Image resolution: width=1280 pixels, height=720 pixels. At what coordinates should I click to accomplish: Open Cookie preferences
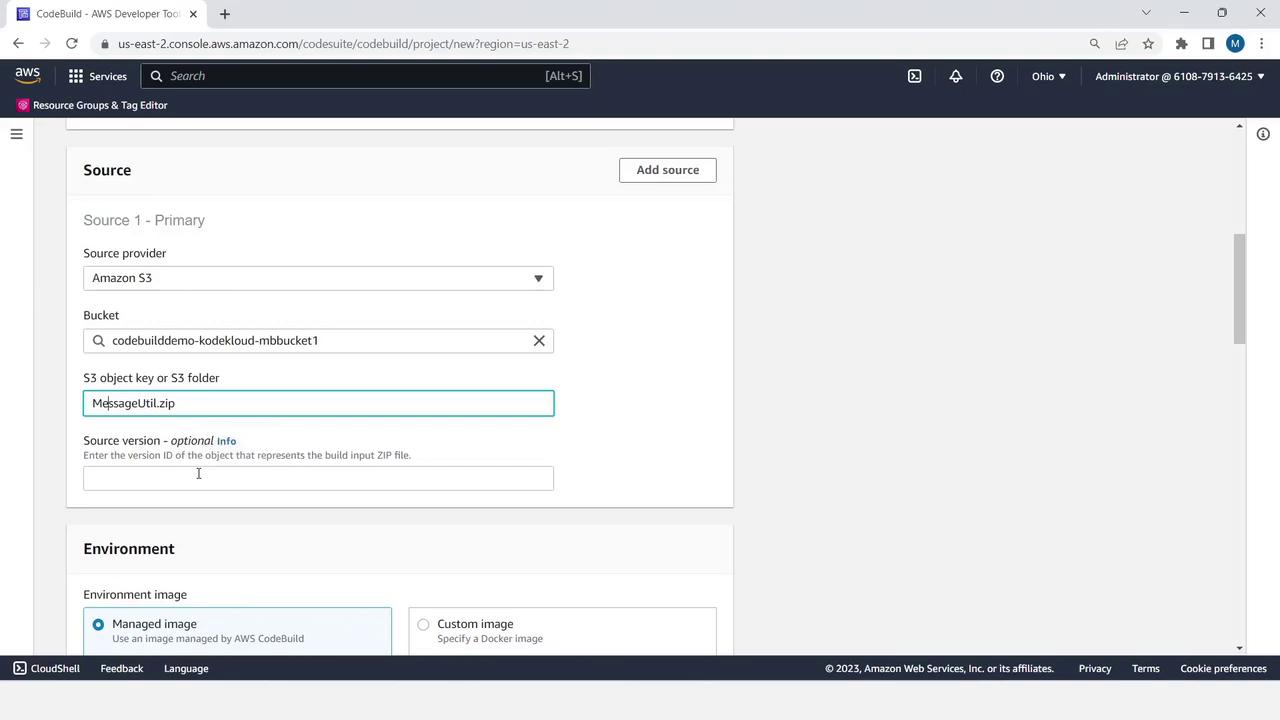coord(1223,669)
